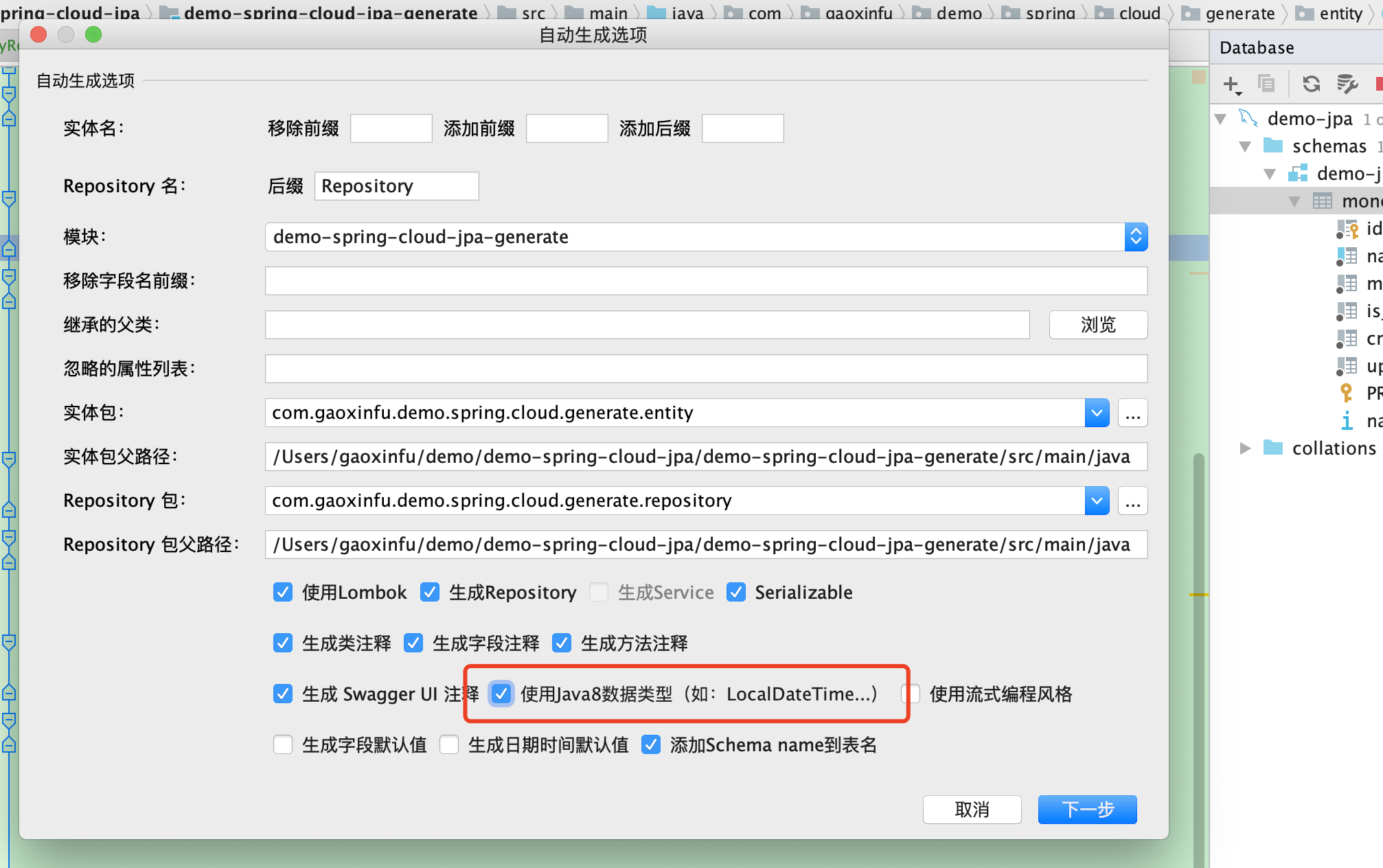Click the 下一步 button

pyautogui.click(x=1087, y=810)
